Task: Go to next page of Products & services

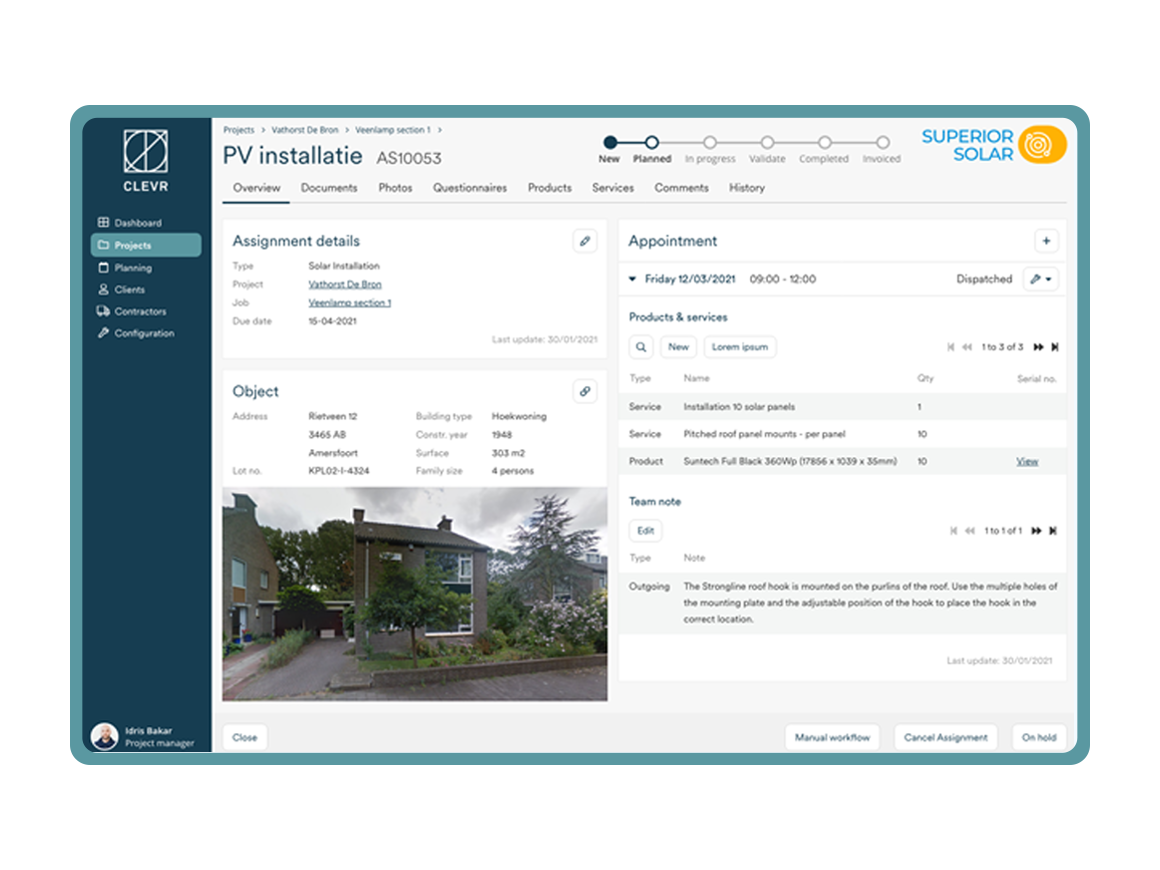Action: tap(1038, 347)
